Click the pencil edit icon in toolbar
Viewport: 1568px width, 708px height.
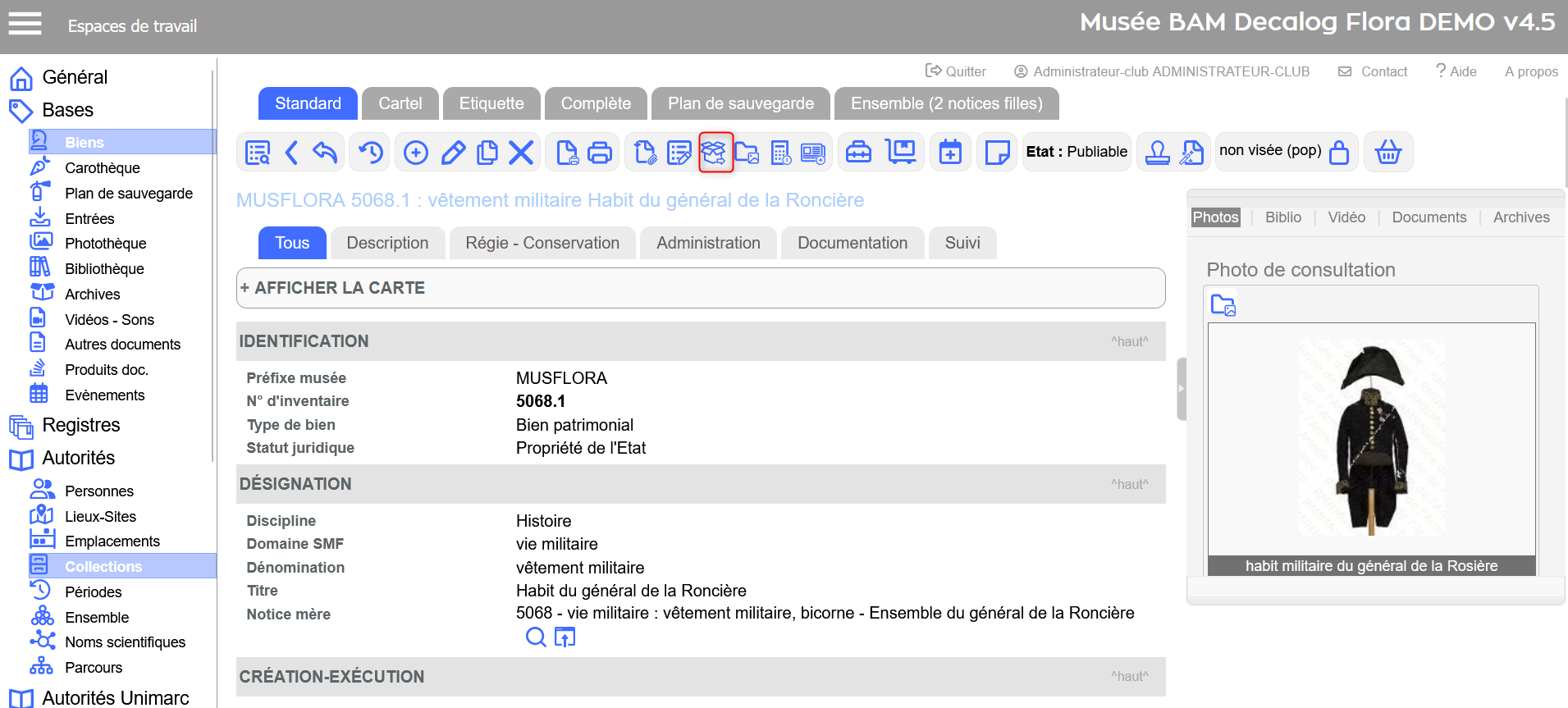pyautogui.click(x=453, y=153)
